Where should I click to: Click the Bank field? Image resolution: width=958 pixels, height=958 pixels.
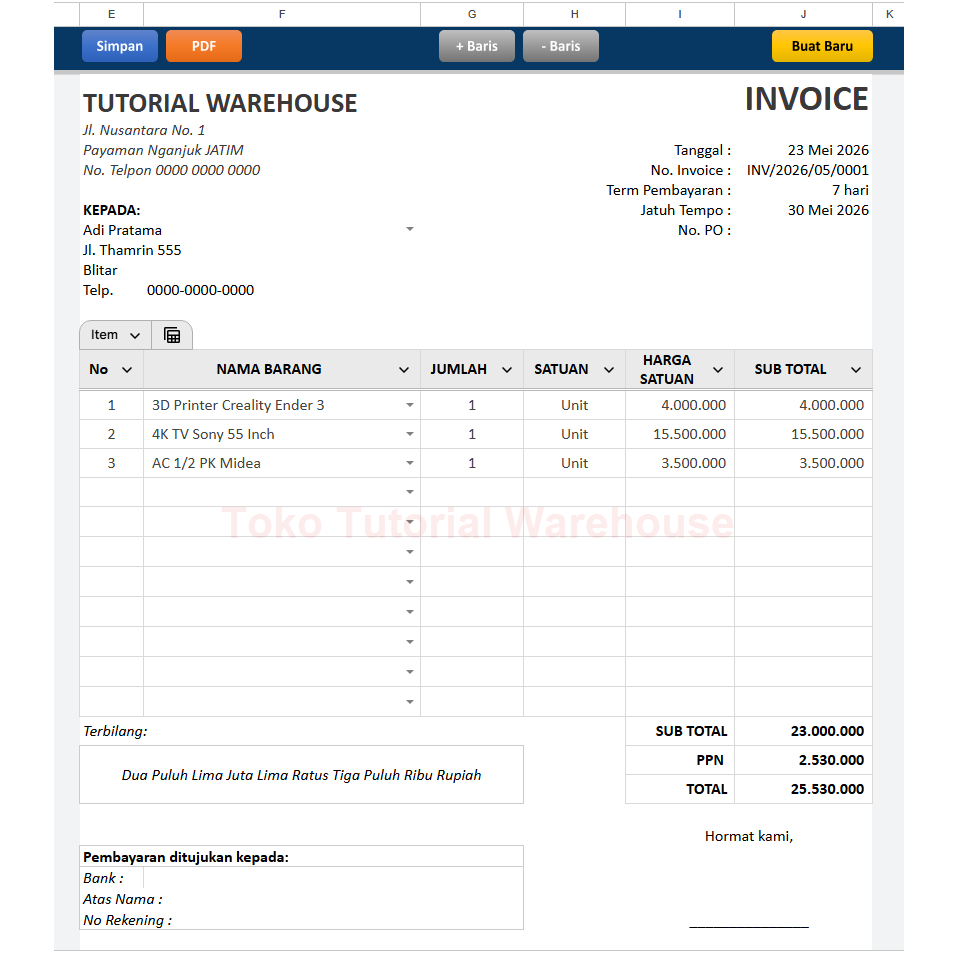tap(333, 878)
